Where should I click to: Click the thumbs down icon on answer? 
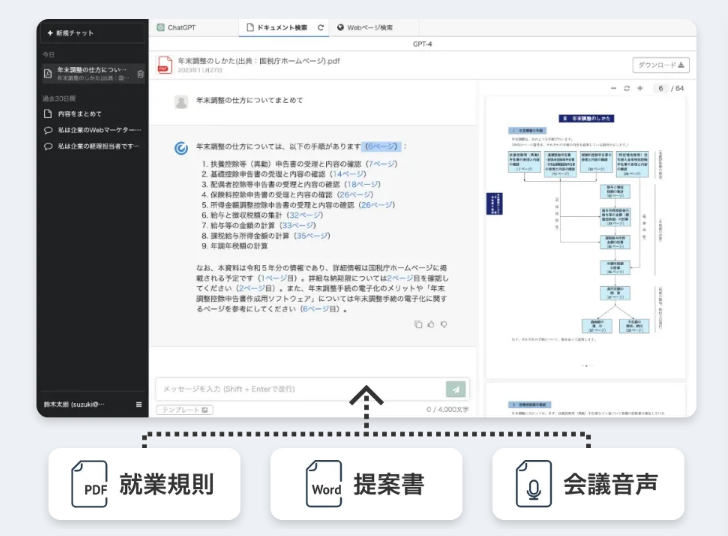point(444,324)
